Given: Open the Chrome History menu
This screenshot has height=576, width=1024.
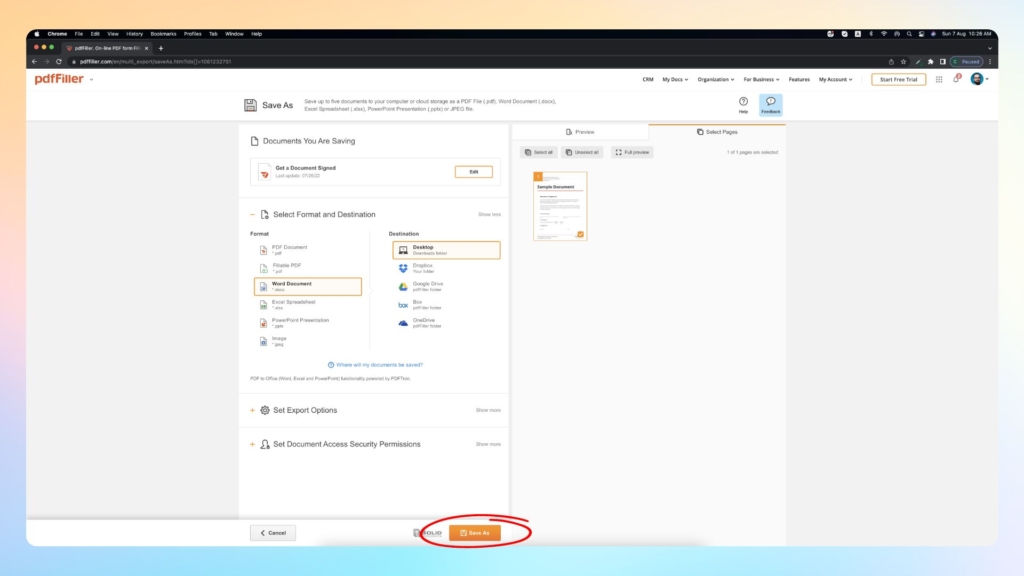Looking at the screenshot, I should [135, 34].
